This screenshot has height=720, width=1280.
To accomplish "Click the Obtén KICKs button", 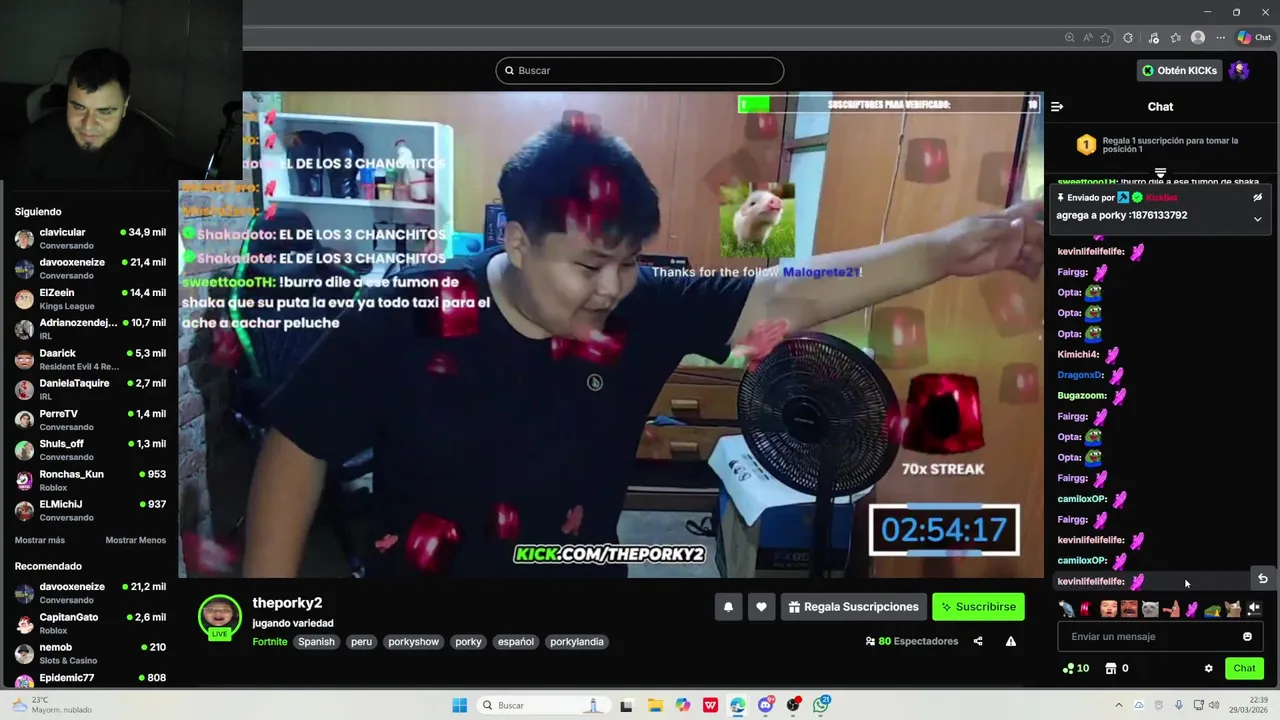I will [1180, 70].
